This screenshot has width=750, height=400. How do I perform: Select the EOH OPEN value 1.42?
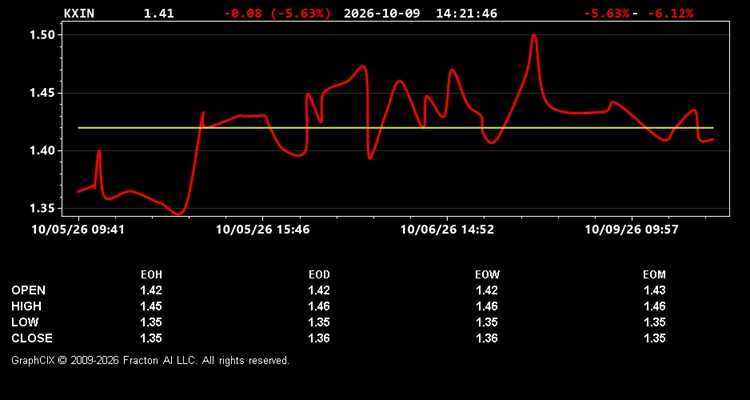(x=151, y=290)
